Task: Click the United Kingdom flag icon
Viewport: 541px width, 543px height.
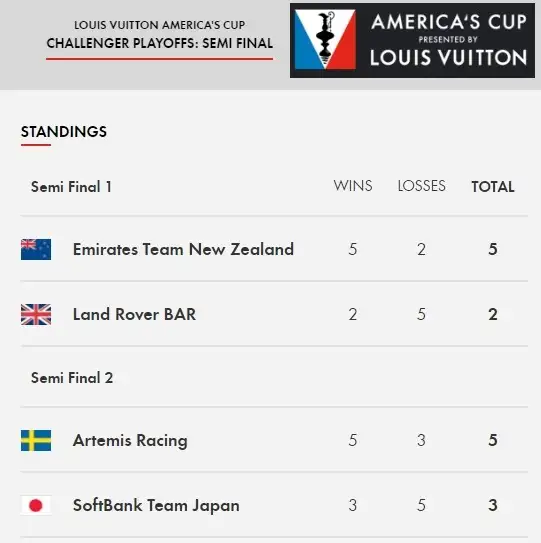Action: (x=36, y=314)
